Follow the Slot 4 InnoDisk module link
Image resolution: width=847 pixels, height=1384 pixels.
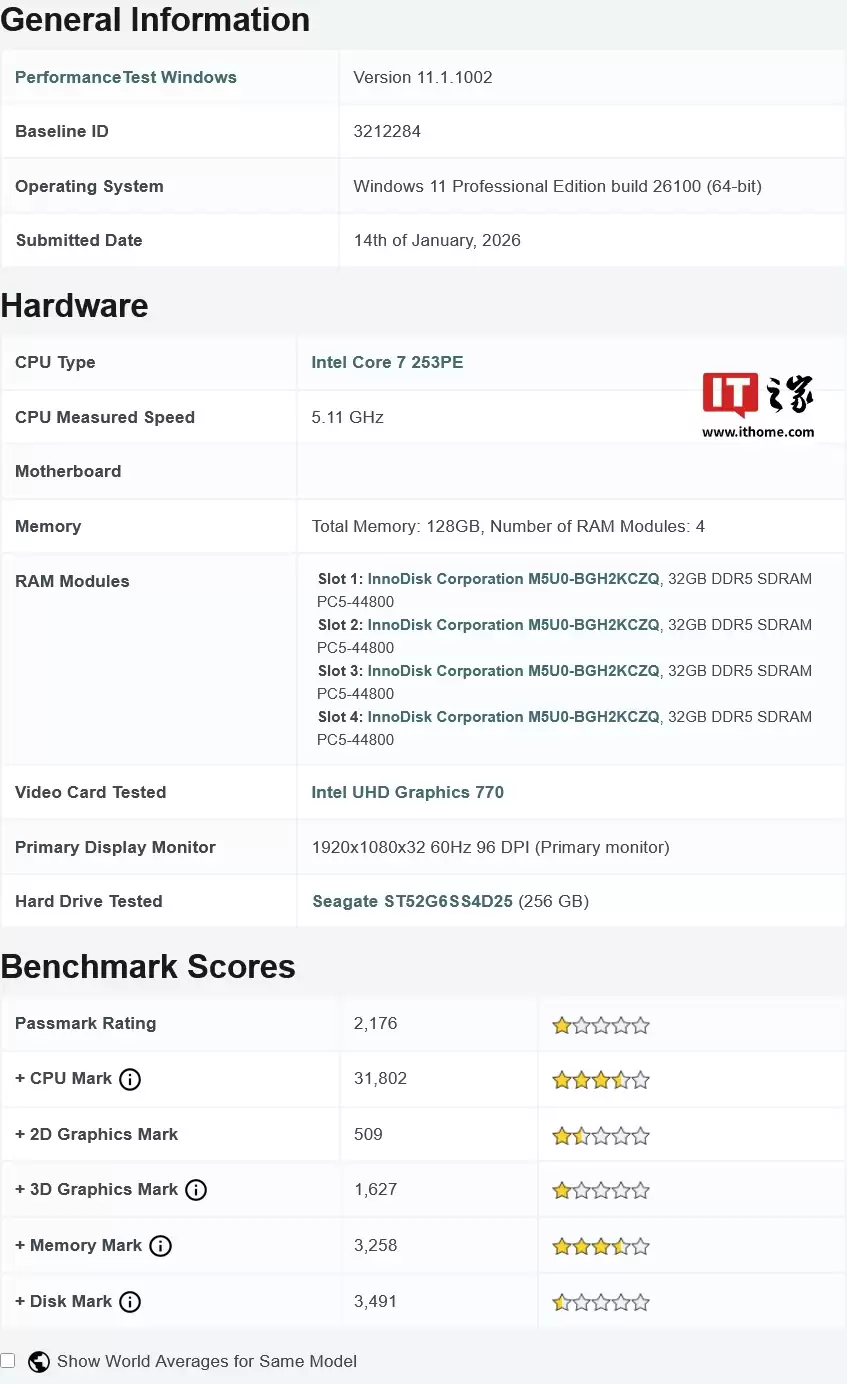(x=512, y=716)
